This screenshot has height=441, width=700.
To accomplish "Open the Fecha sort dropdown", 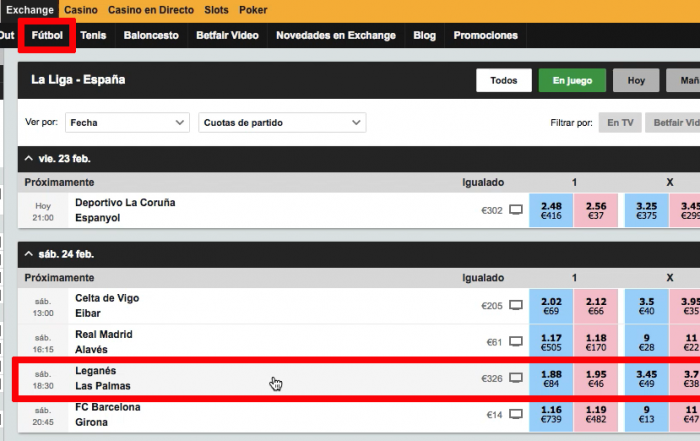I will pos(127,122).
